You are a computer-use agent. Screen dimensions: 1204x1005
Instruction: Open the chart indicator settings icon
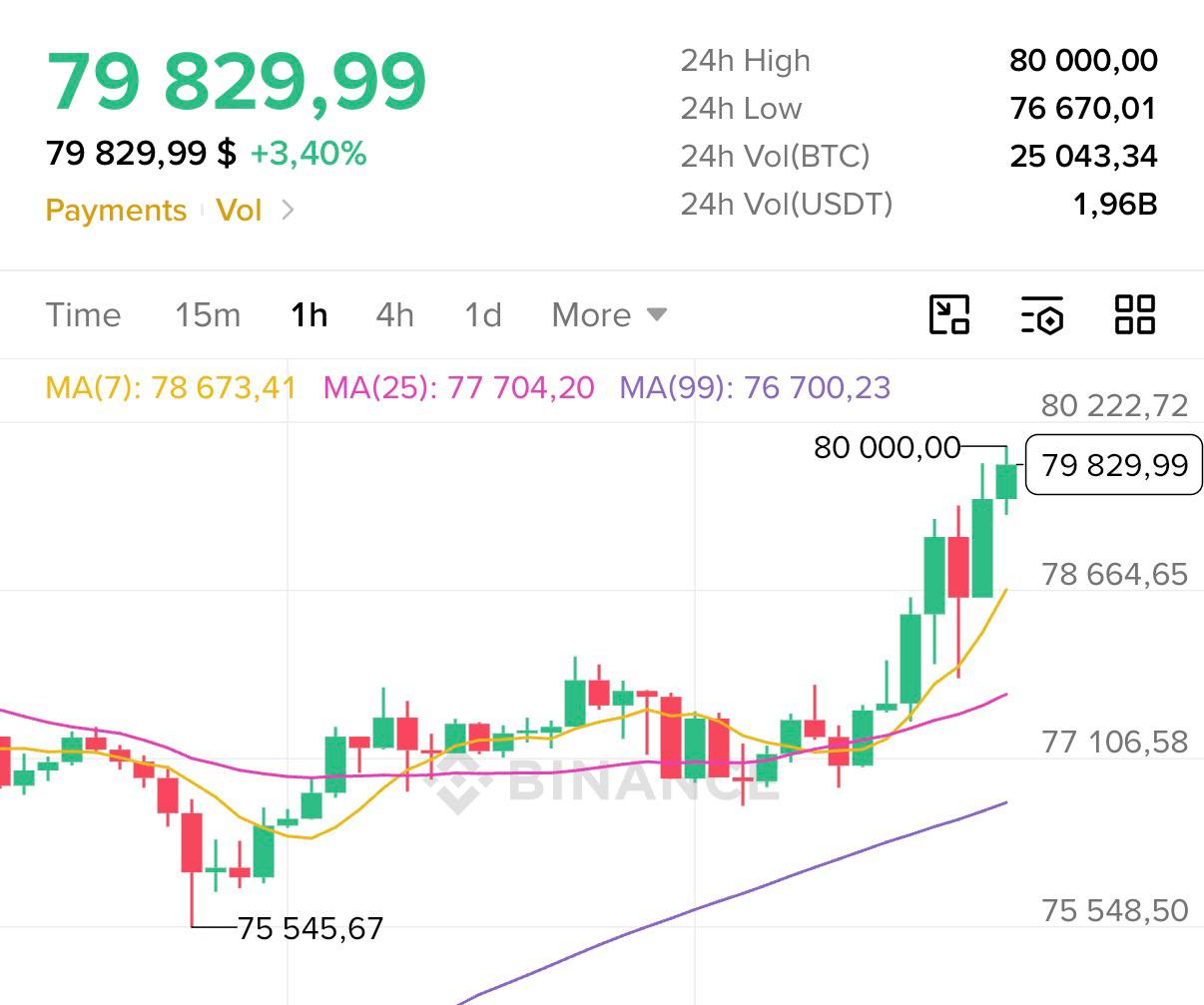point(1042,314)
